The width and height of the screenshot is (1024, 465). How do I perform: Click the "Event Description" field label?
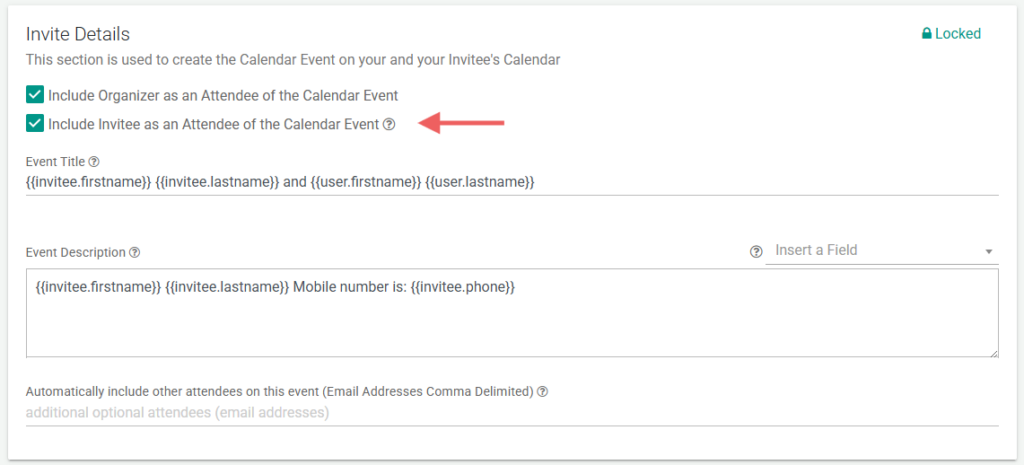coord(76,253)
